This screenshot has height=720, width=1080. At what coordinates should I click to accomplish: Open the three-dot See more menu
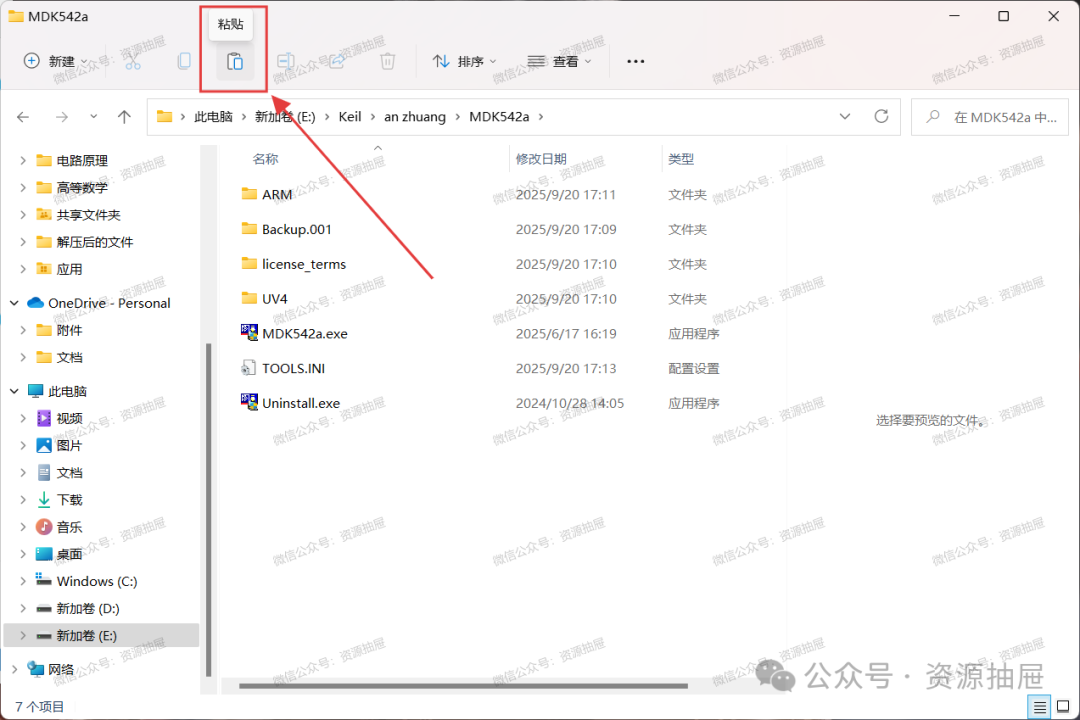coord(636,61)
